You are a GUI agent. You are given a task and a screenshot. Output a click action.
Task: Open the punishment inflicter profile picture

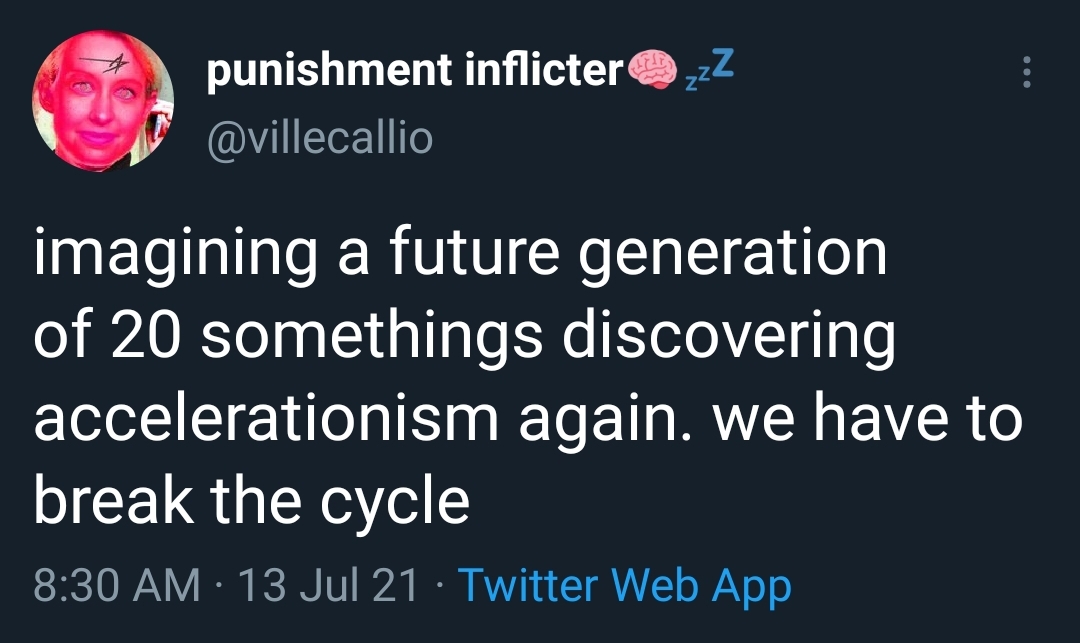(104, 106)
